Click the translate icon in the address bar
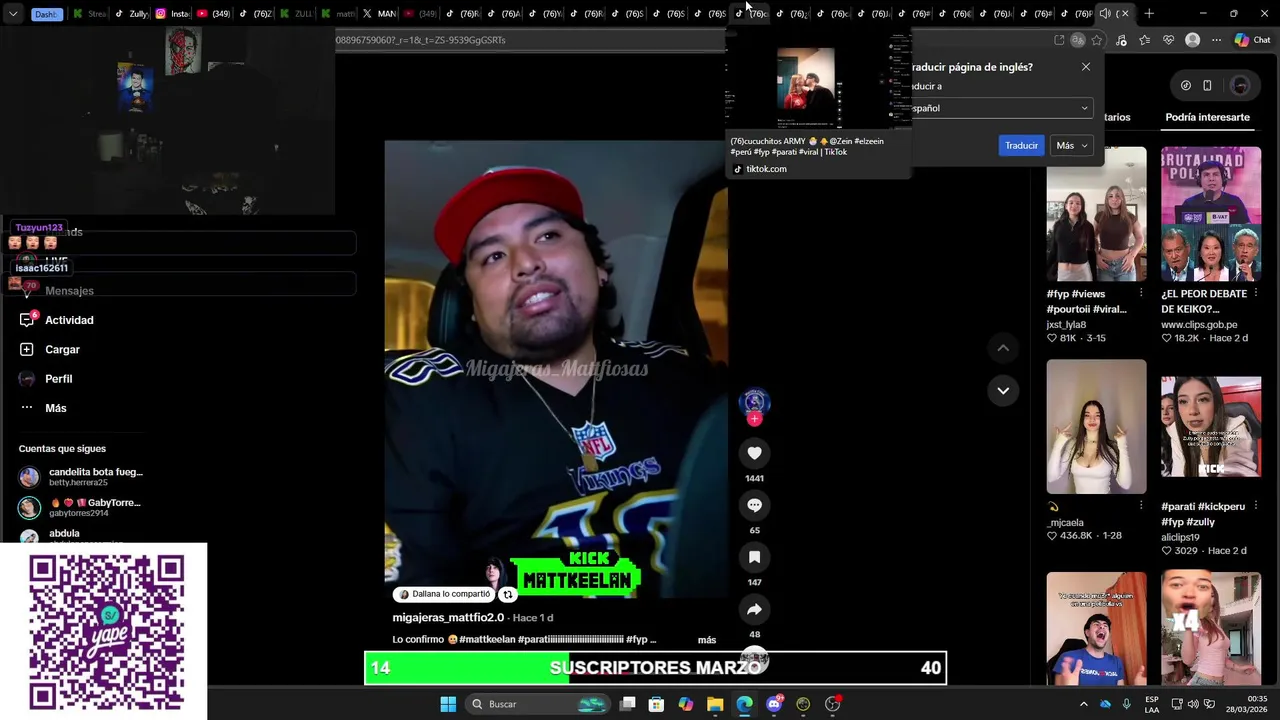This screenshot has height=720, width=1280. pos(1078,40)
